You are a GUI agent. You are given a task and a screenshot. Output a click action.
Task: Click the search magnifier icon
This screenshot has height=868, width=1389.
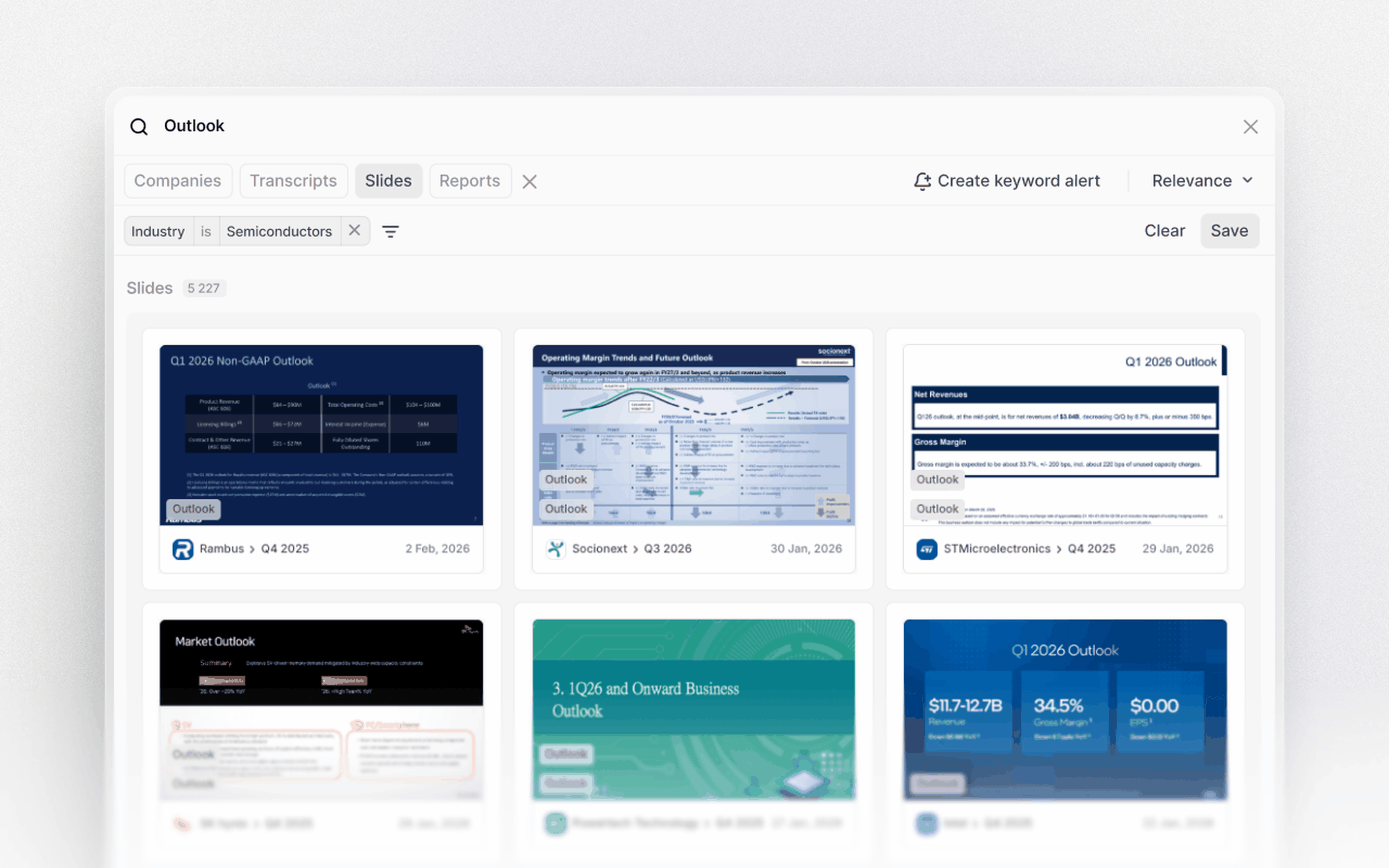pos(139,126)
